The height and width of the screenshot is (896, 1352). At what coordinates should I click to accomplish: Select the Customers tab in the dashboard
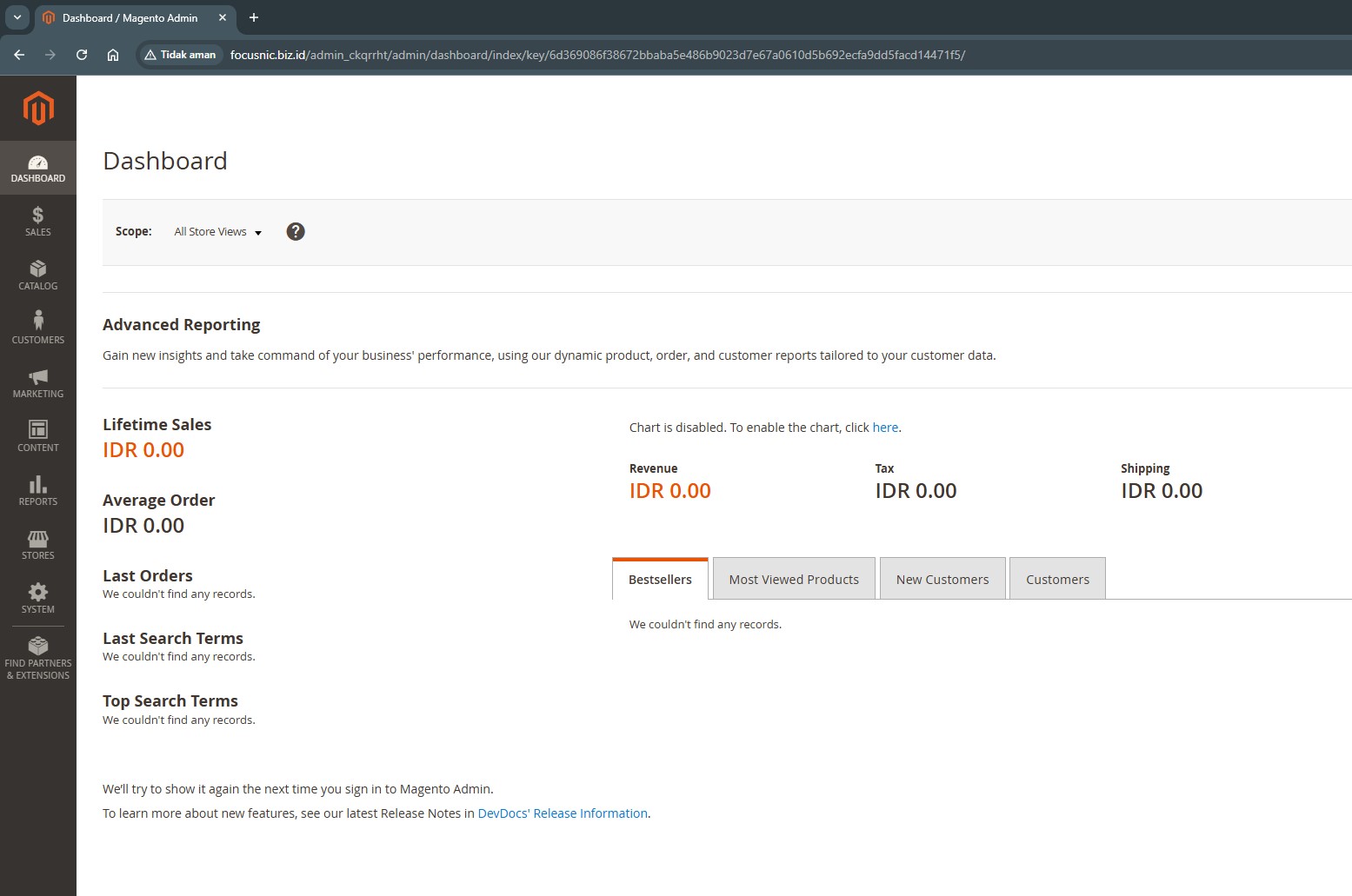[1057, 579]
